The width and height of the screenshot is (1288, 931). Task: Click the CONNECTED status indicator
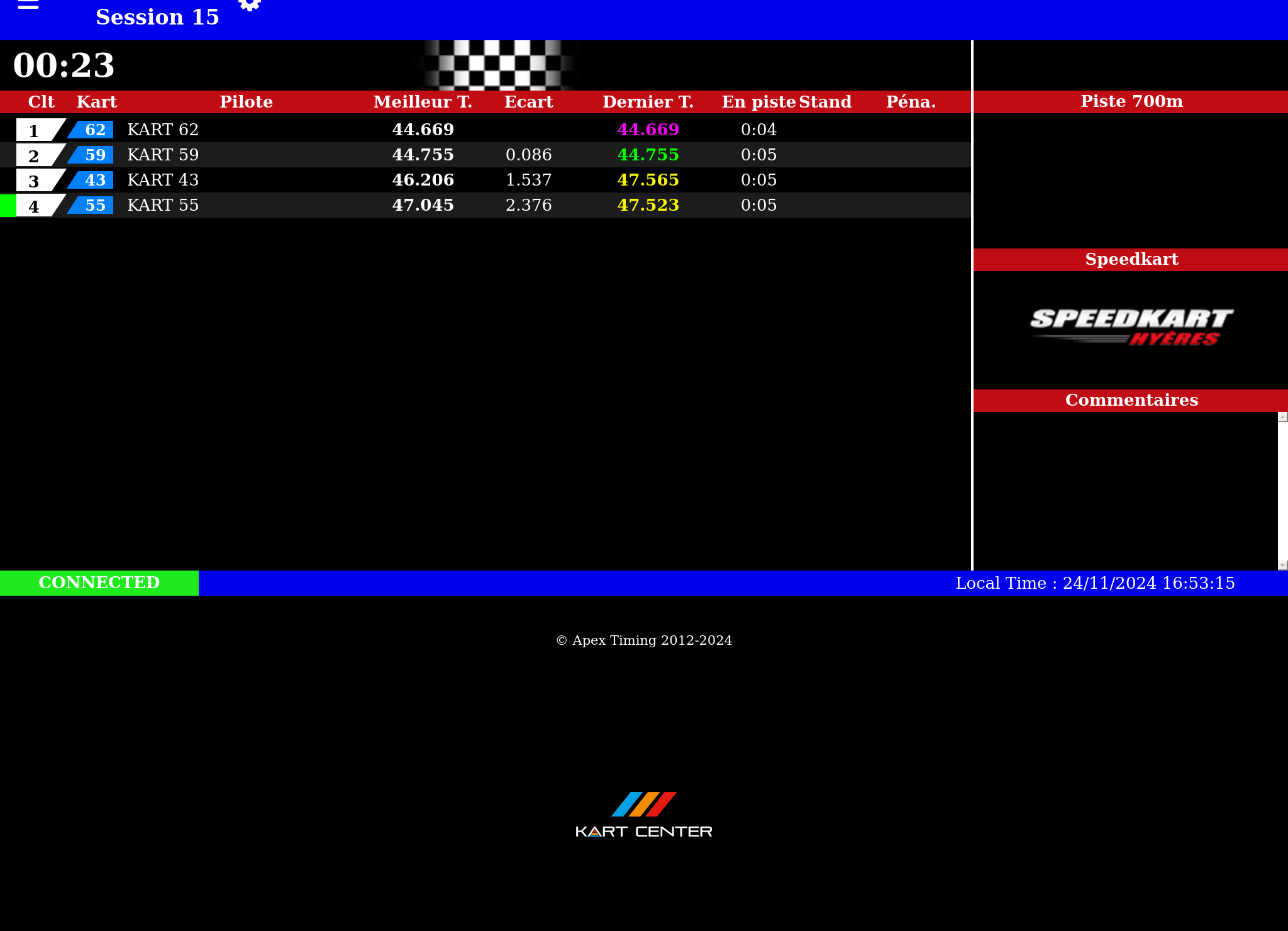pos(99,583)
